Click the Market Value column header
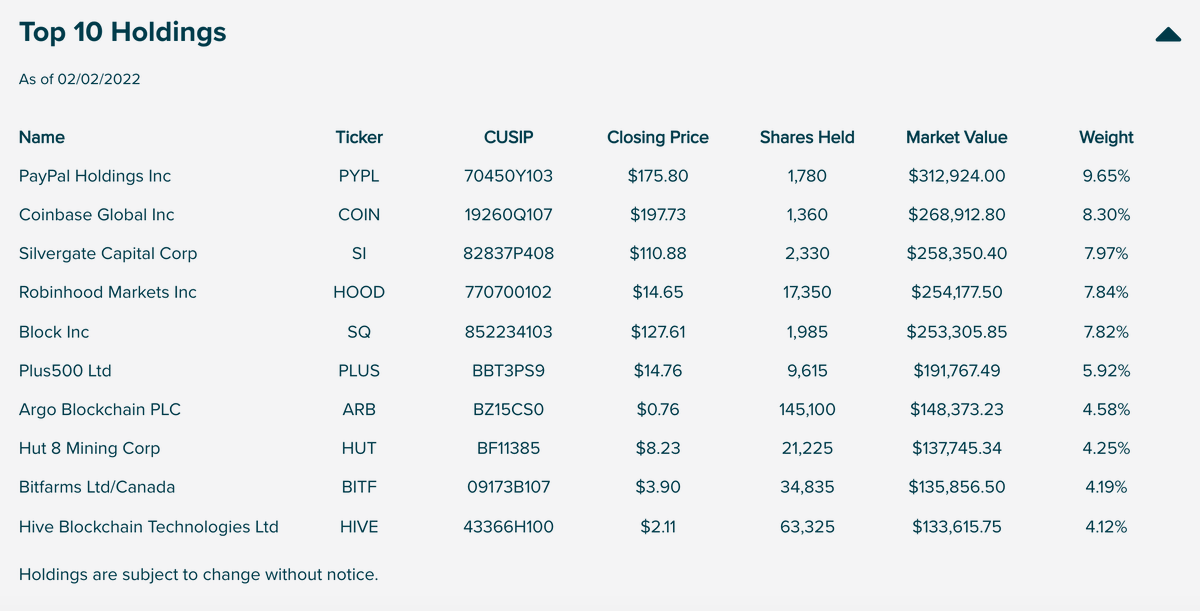The width and height of the screenshot is (1200, 611). click(x=957, y=137)
